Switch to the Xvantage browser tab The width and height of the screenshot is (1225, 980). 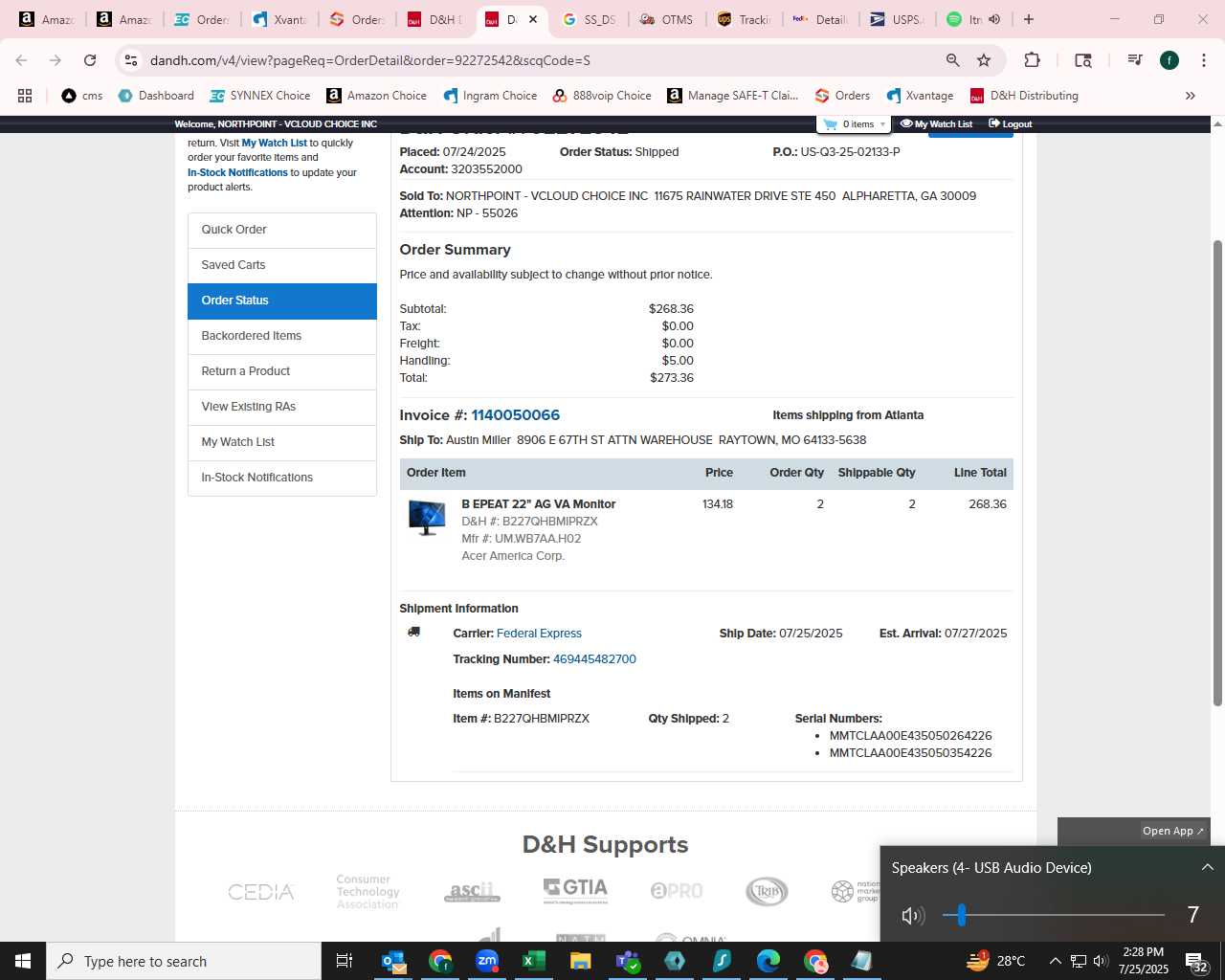(x=279, y=19)
